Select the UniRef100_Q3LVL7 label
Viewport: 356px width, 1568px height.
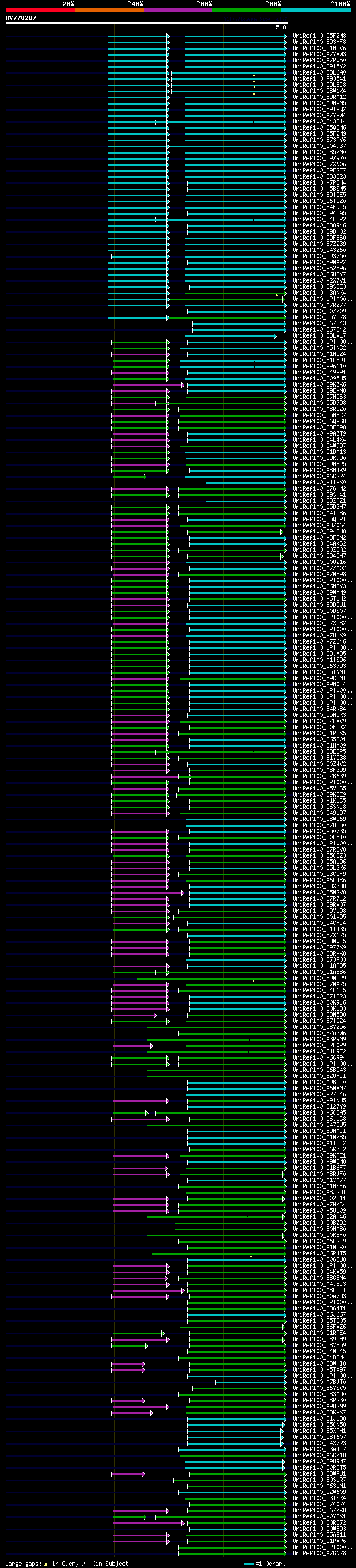[x=319, y=336]
